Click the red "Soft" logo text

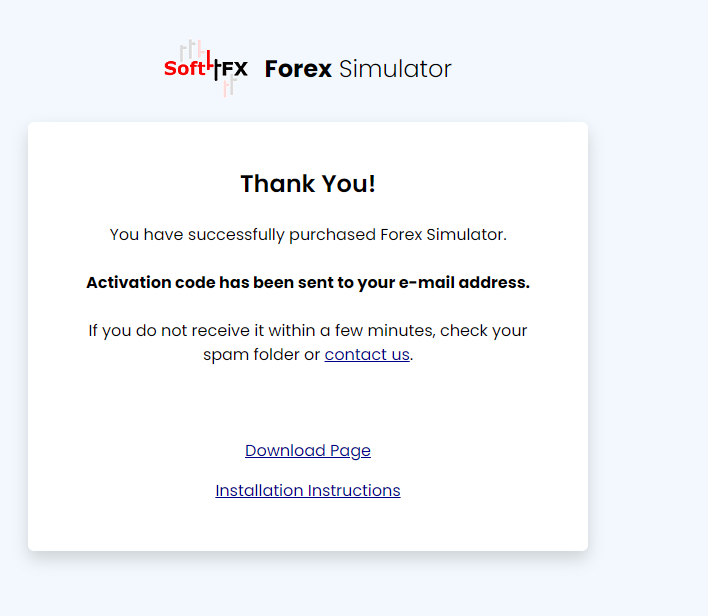(x=184, y=69)
